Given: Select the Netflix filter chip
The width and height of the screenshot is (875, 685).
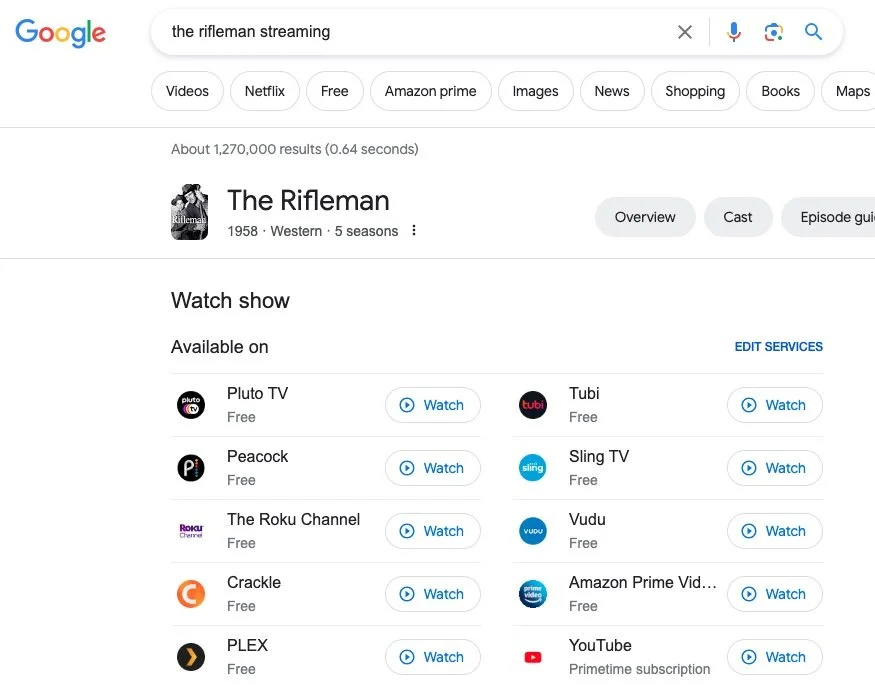Looking at the screenshot, I should pos(265,91).
